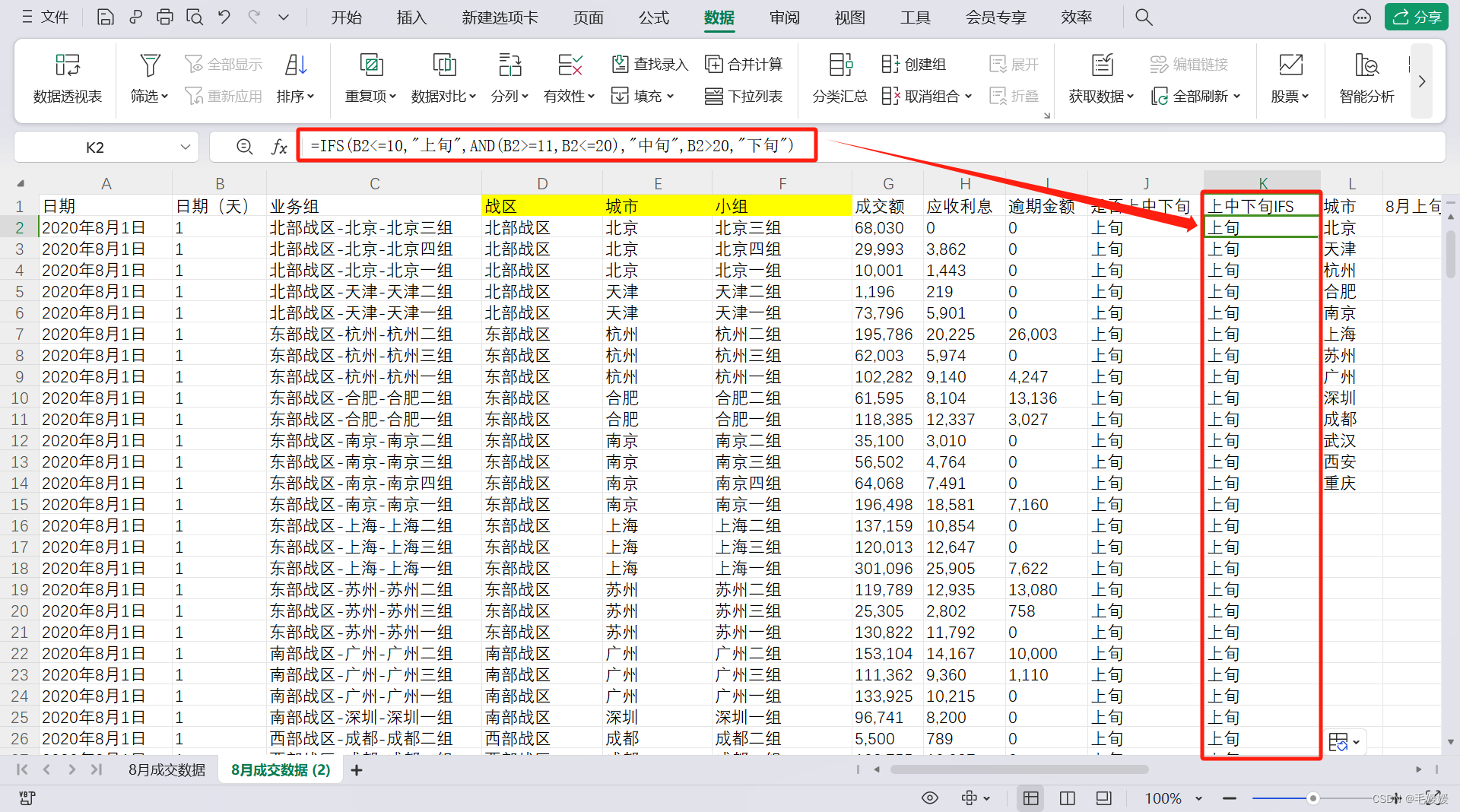Viewport: 1460px width, 812px height.
Task: Click the 股票 stocks icon
Action: pyautogui.click(x=1290, y=65)
